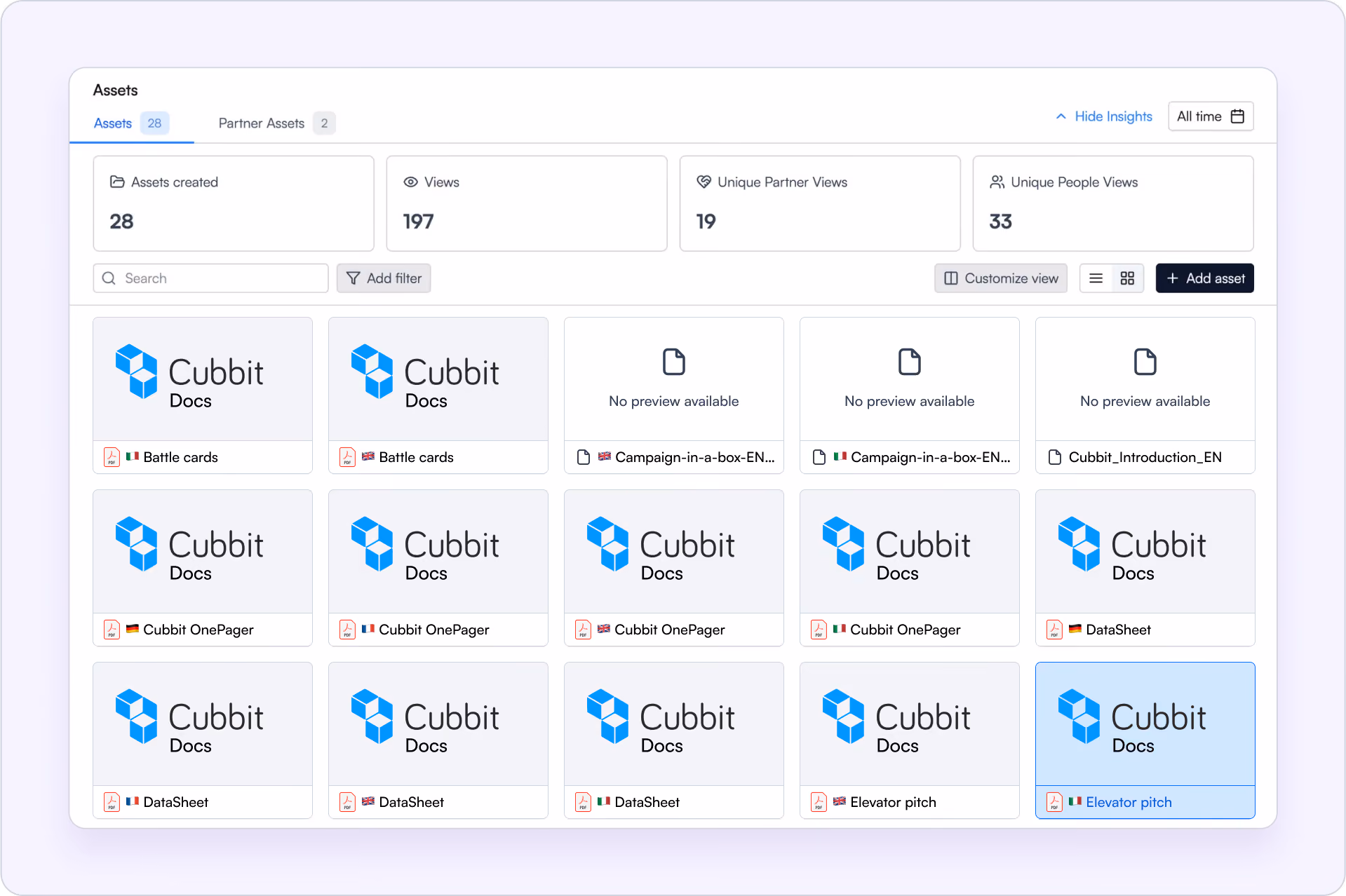1346x896 pixels.
Task: Click the handshake heart icon beside Unique Partner Views
Action: [704, 182]
